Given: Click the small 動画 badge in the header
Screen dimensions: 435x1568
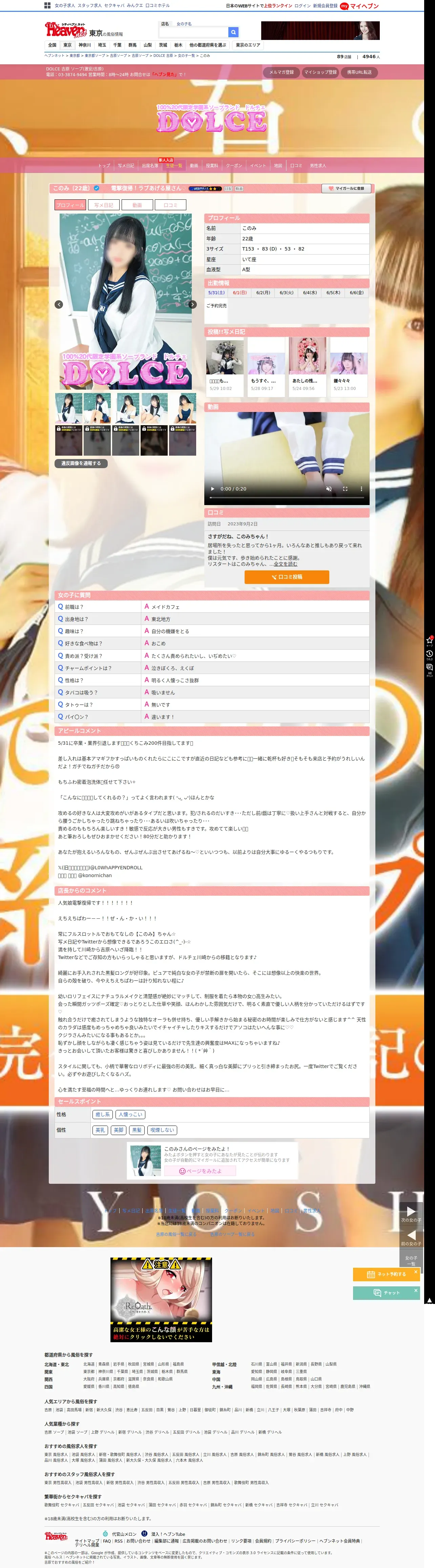Looking at the screenshot, I should pyautogui.click(x=240, y=189).
